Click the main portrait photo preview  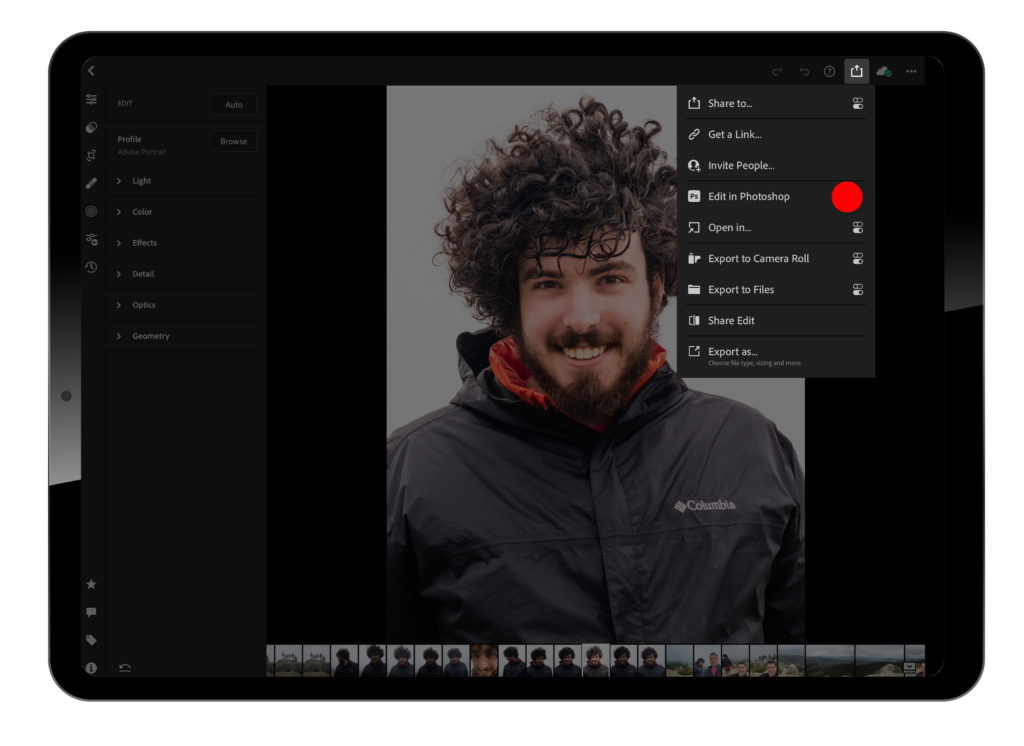pos(596,364)
